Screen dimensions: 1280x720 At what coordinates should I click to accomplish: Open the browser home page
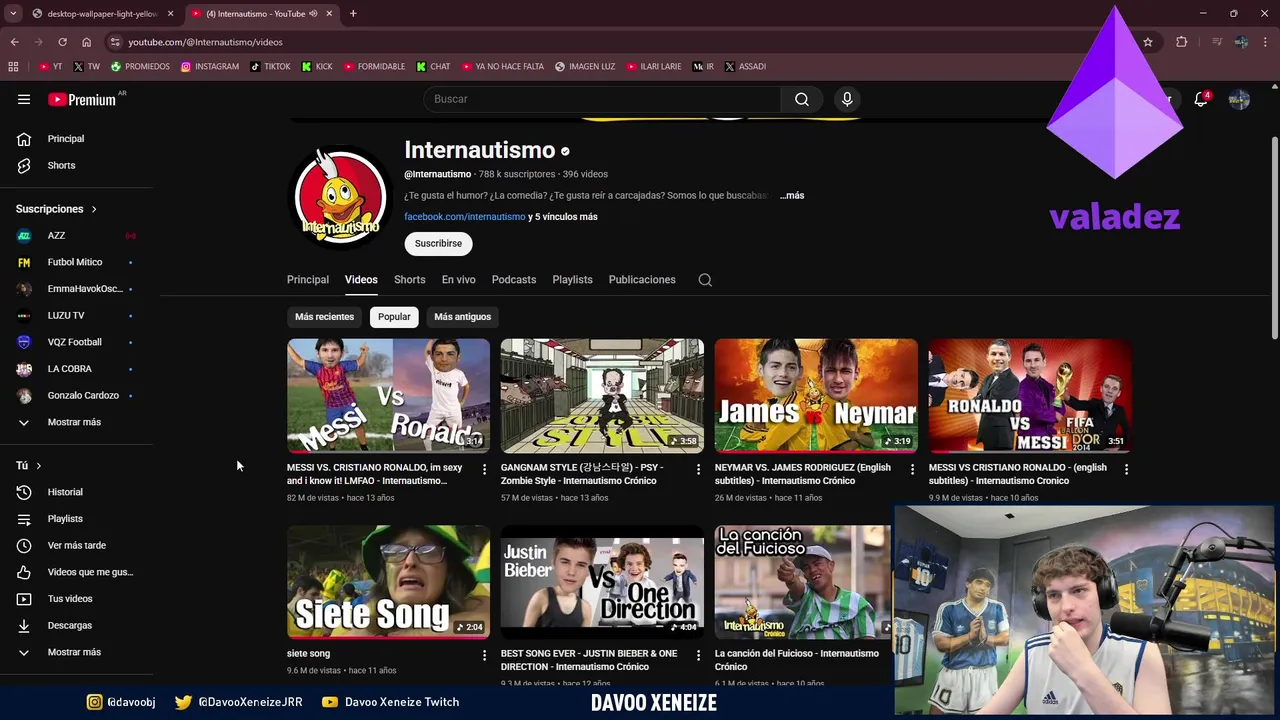pyautogui.click(x=86, y=42)
